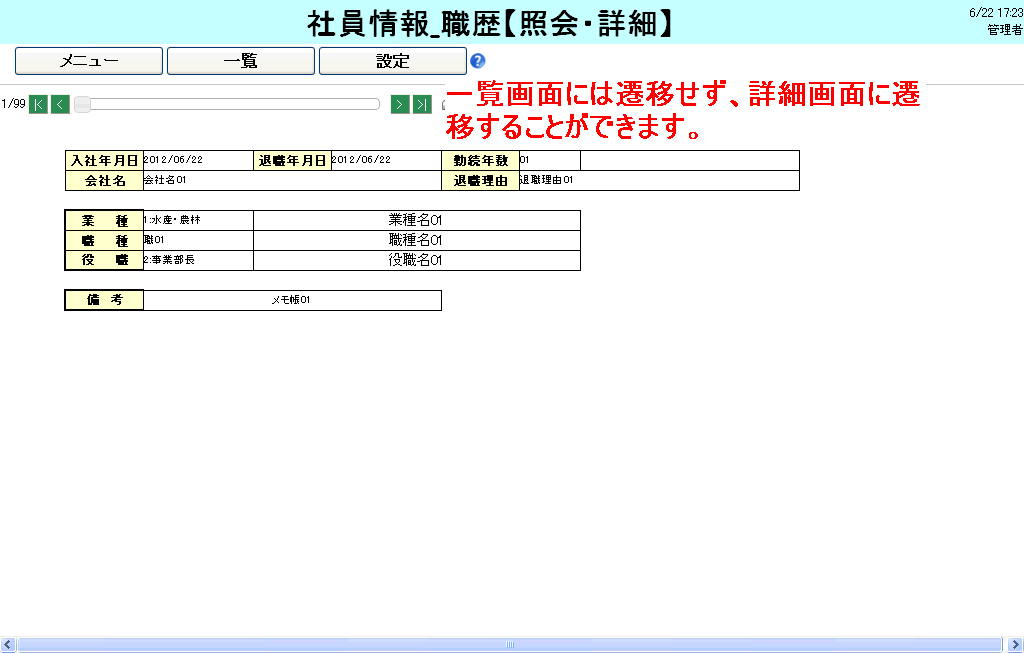The image size is (1024, 653).
Task: Click the 勤続年数 field value
Action: 549,160
